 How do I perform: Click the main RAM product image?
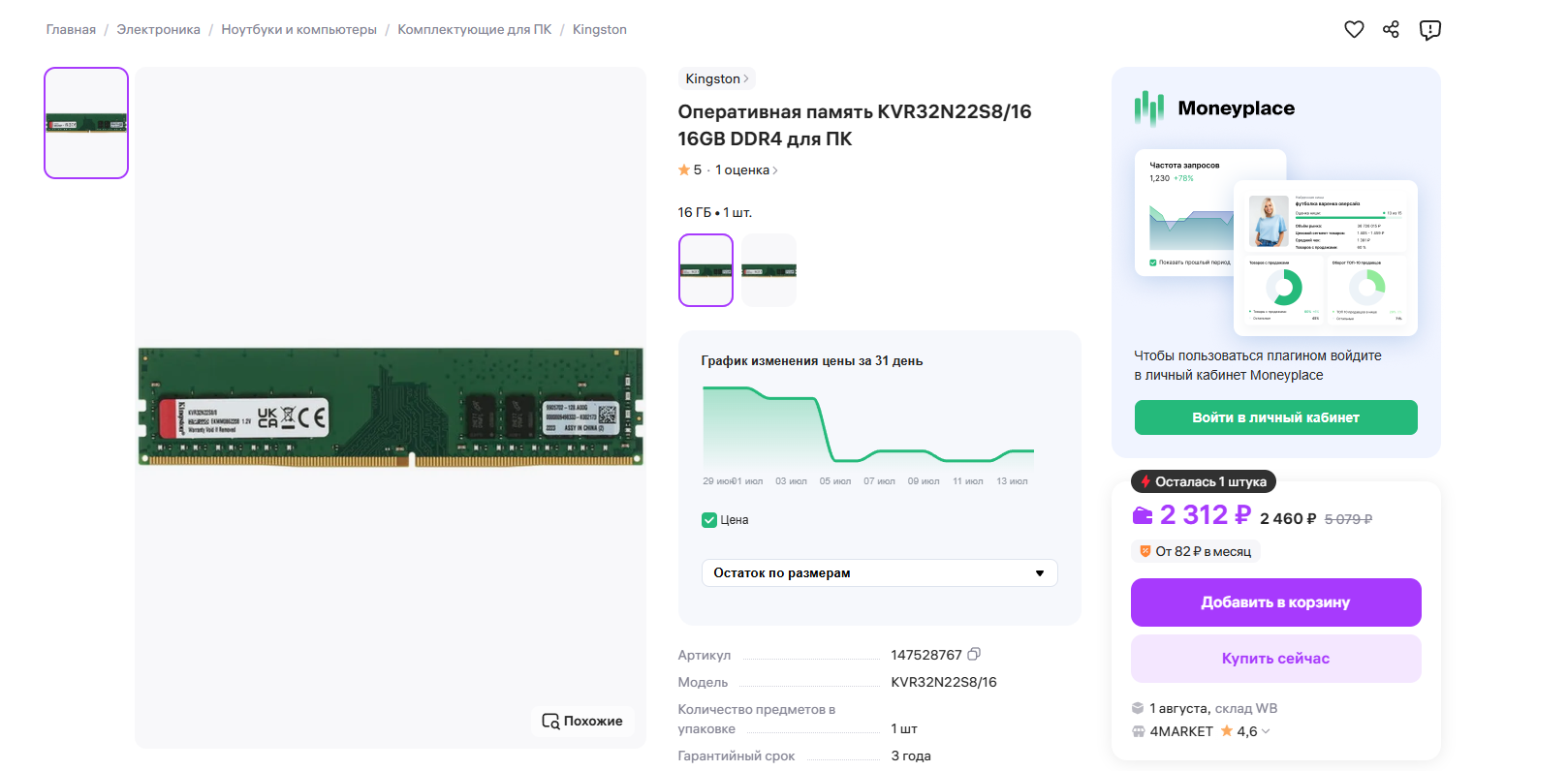[x=390, y=407]
